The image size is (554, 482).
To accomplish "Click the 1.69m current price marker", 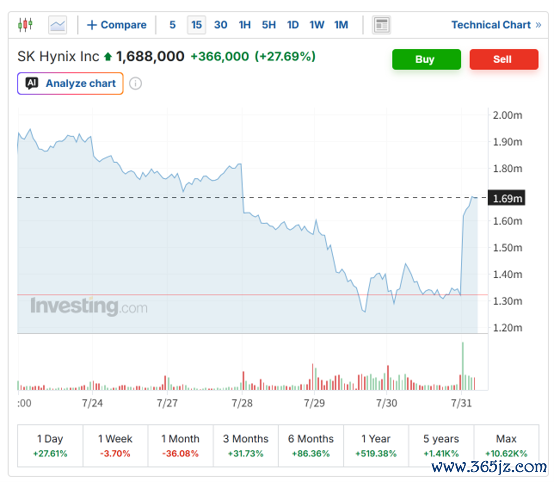I will [x=507, y=198].
